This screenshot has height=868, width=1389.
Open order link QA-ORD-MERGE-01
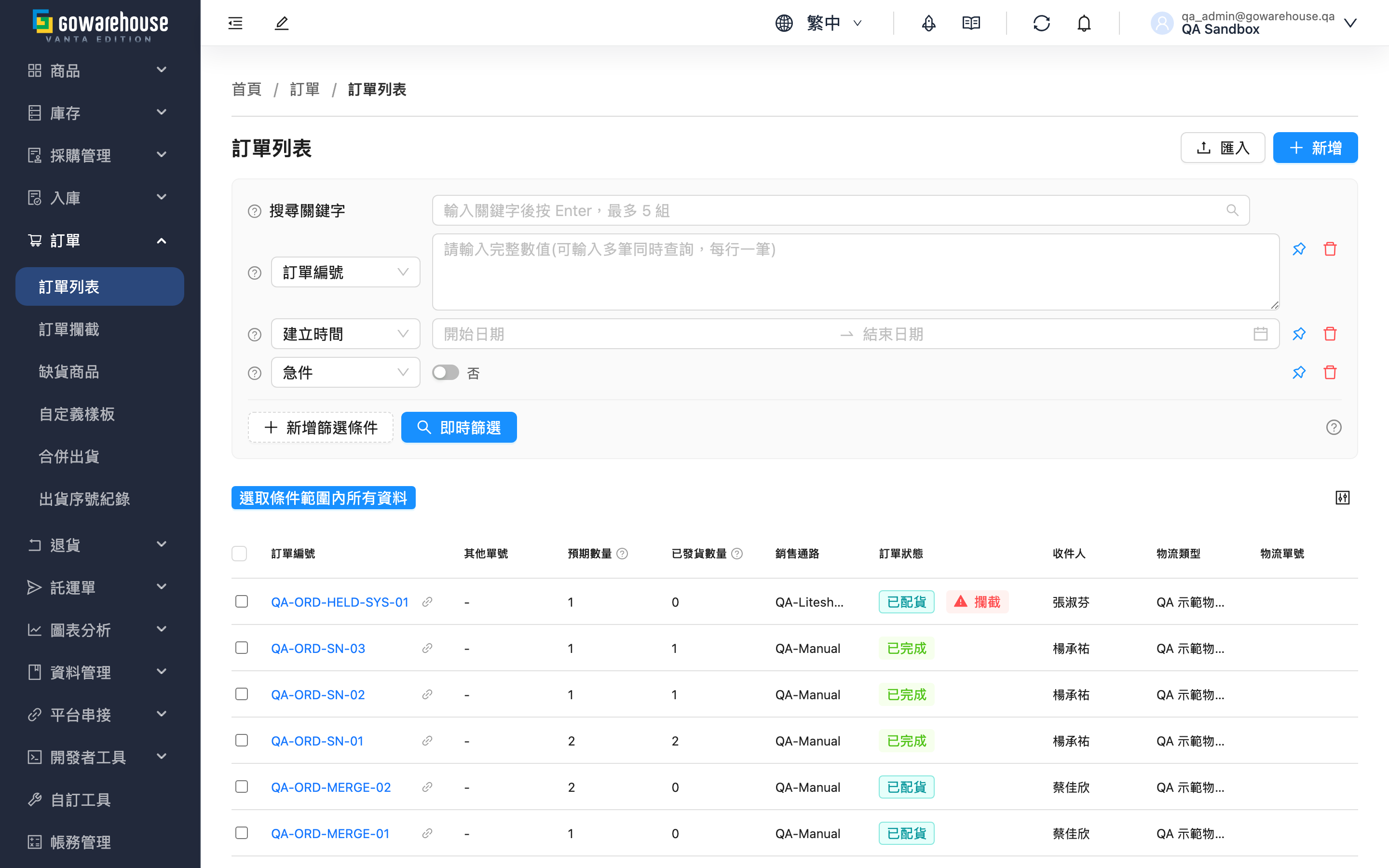point(330,834)
